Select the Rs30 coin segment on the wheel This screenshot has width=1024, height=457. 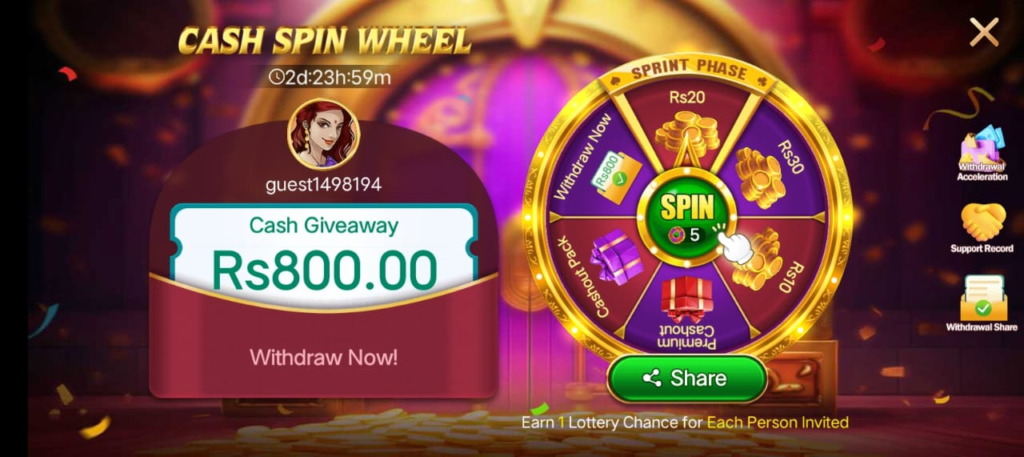[x=765, y=169]
